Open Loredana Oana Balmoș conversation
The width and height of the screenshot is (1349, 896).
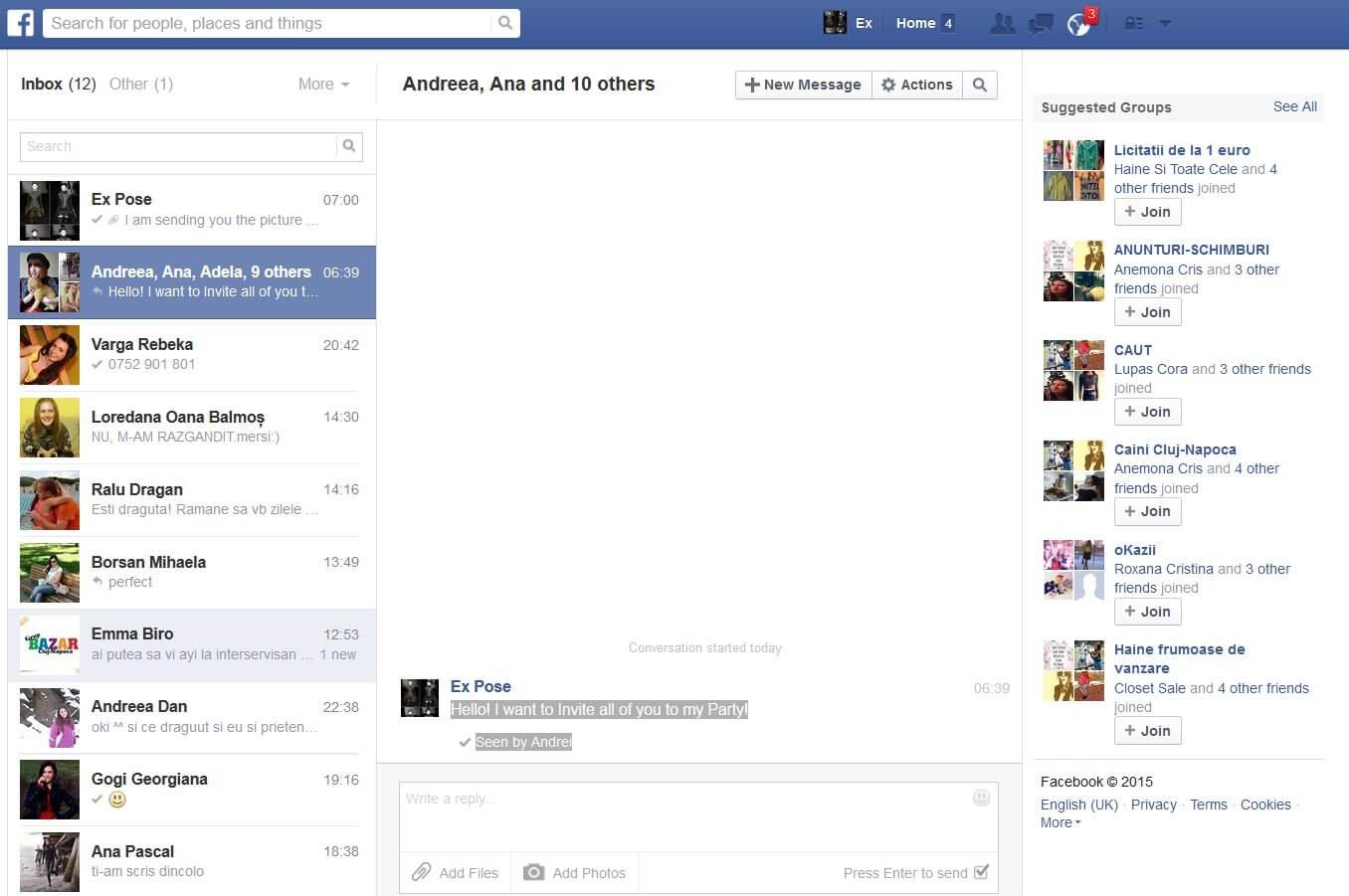coord(191,428)
